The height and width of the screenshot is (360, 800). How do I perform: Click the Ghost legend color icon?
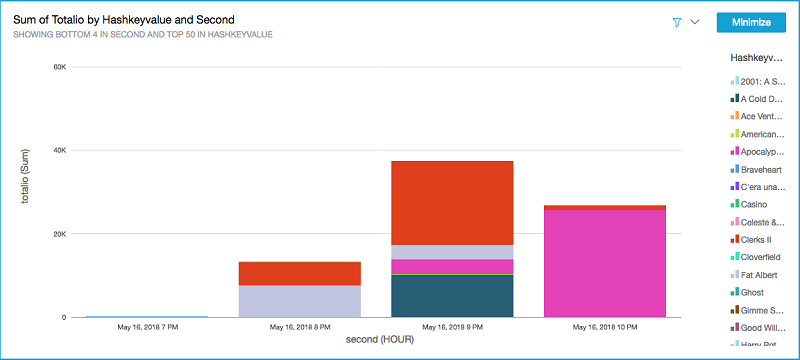point(735,293)
